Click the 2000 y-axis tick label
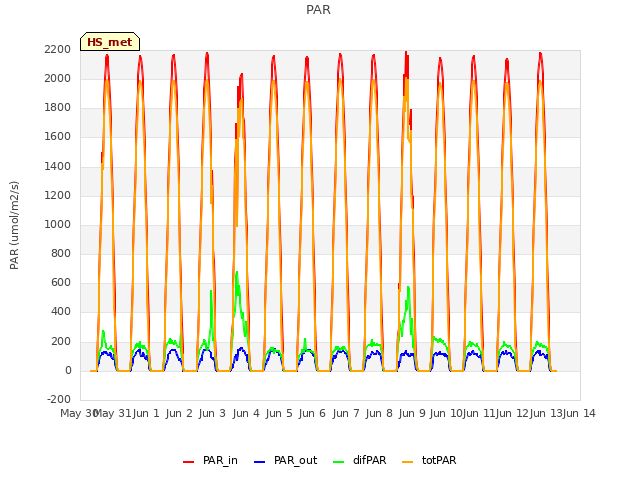 pyautogui.click(x=58, y=78)
